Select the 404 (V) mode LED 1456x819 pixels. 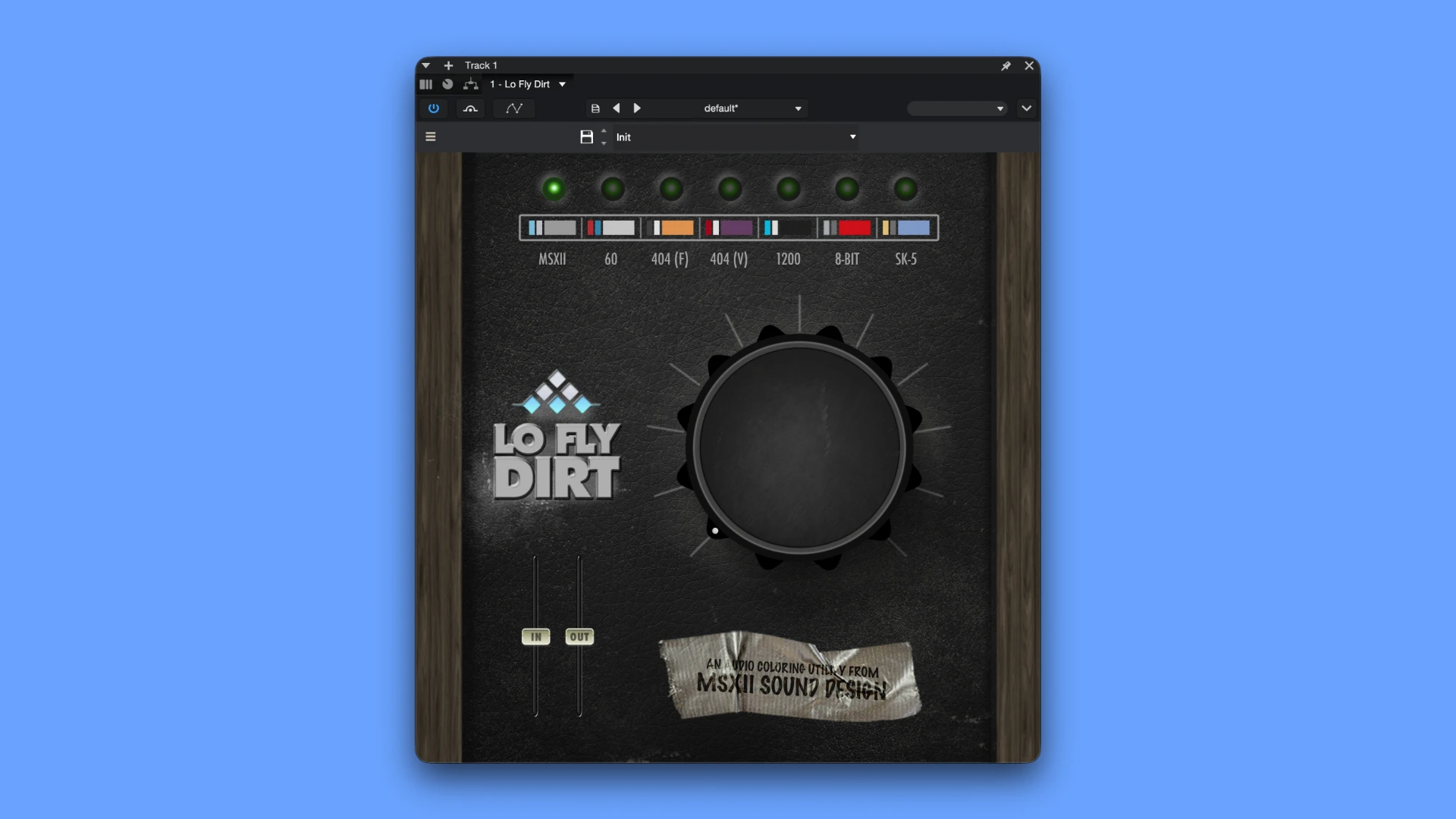click(730, 188)
